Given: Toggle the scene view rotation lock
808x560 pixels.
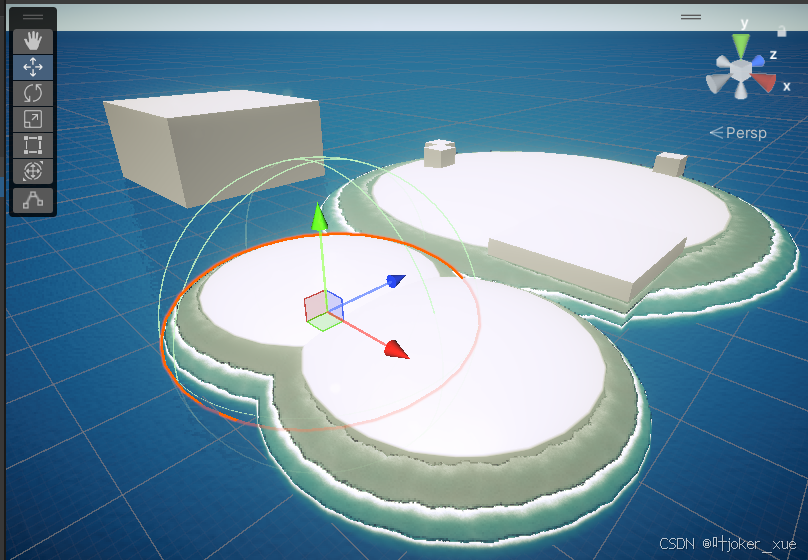Looking at the screenshot, I should coord(782,31).
